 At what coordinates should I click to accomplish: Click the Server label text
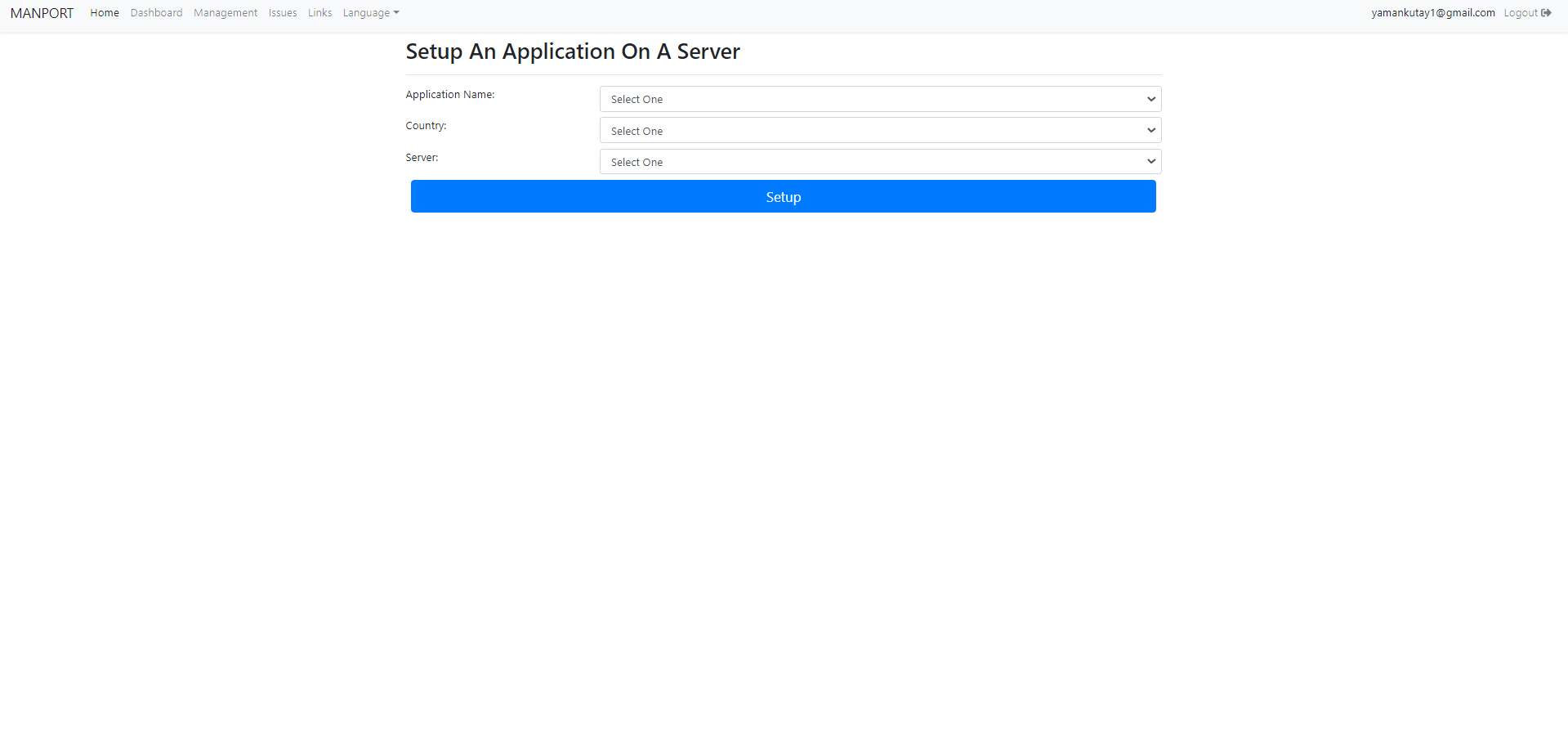[422, 157]
